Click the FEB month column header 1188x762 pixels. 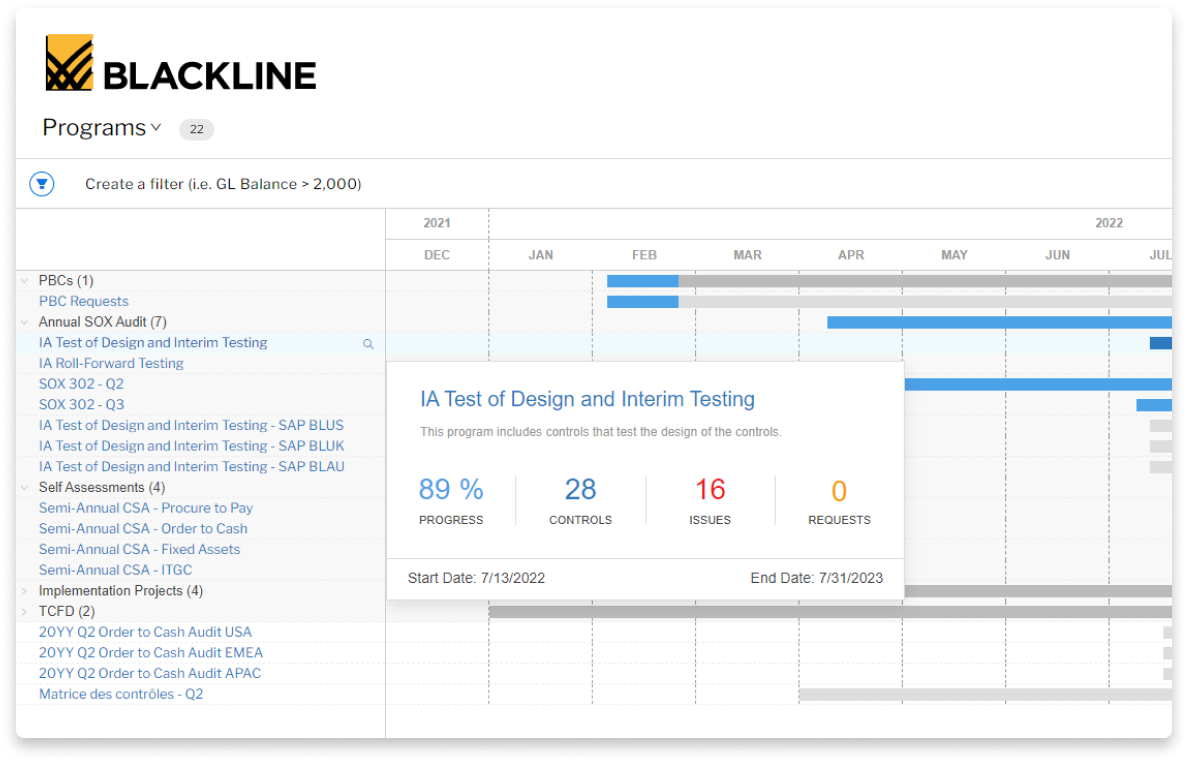pyautogui.click(x=644, y=255)
